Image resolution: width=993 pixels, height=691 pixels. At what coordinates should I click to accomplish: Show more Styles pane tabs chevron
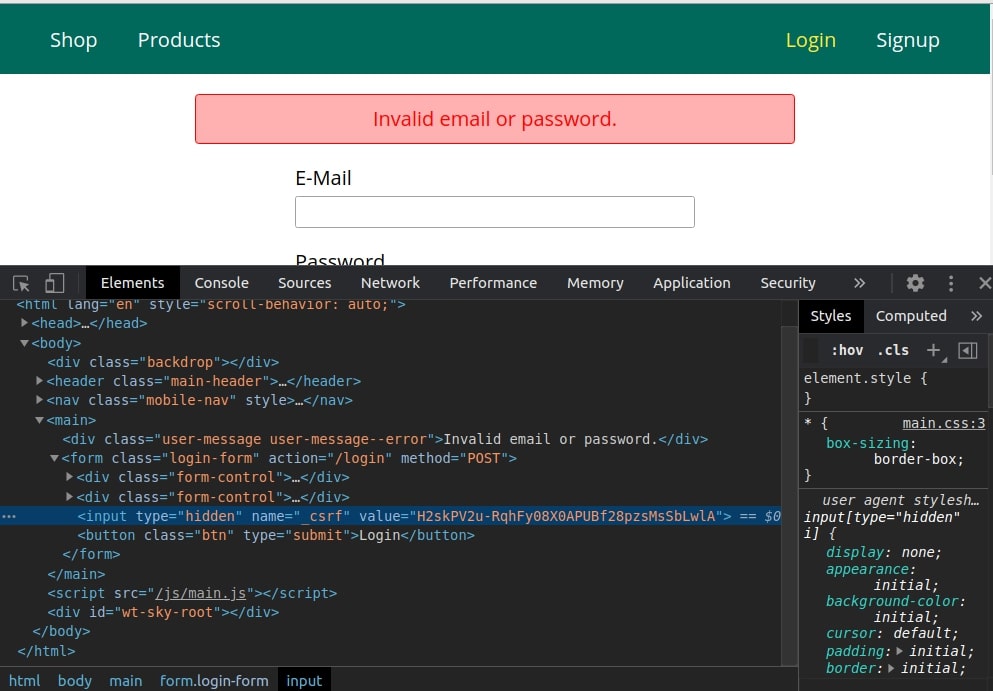point(976,316)
